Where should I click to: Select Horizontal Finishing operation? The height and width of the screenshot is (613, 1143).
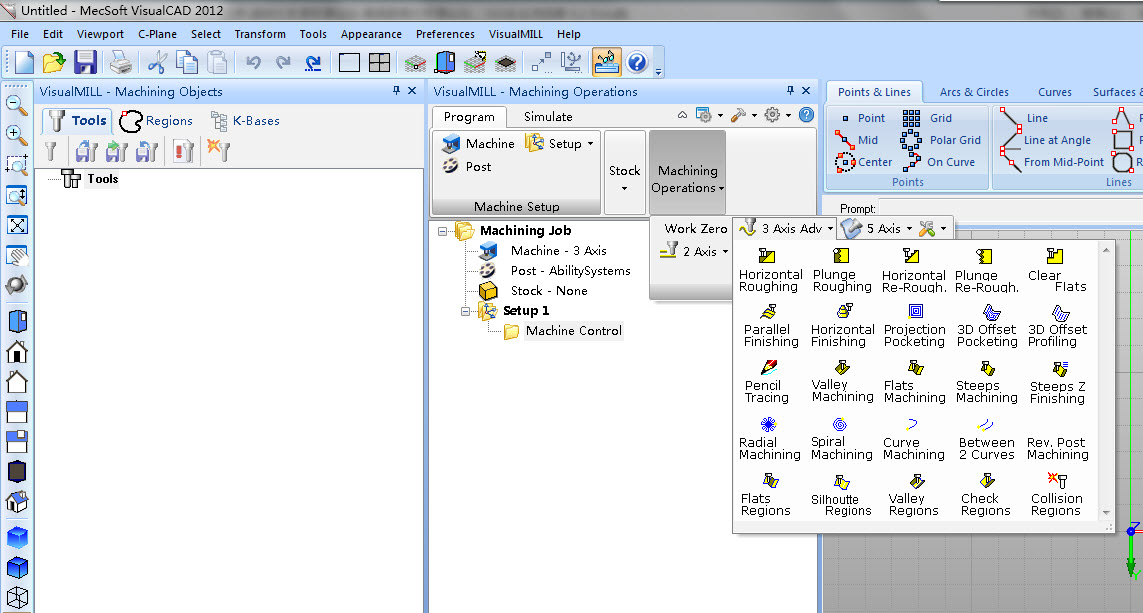click(842, 326)
